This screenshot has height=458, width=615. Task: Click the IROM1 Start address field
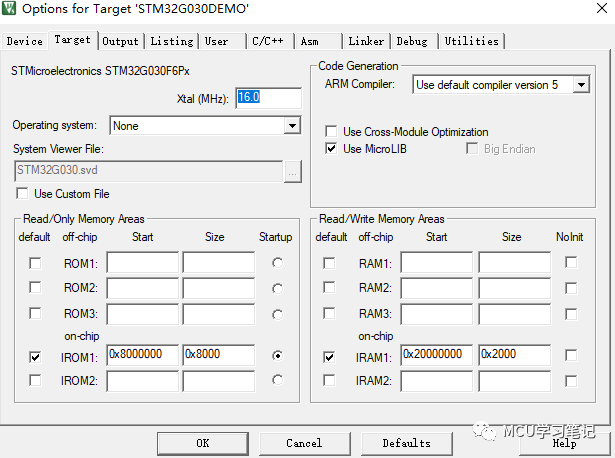click(x=142, y=355)
